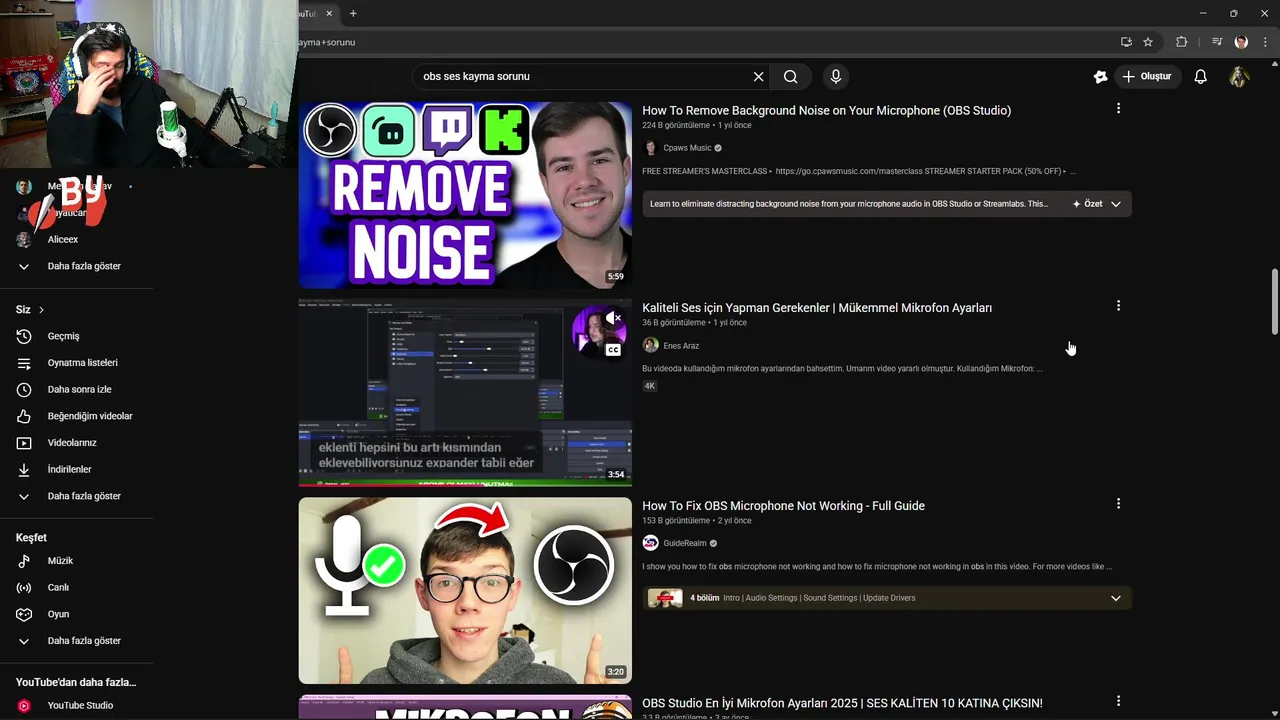The height and width of the screenshot is (720, 1280).
Task: Open options menu for Remove Background Noise video
Action: (x=1118, y=108)
